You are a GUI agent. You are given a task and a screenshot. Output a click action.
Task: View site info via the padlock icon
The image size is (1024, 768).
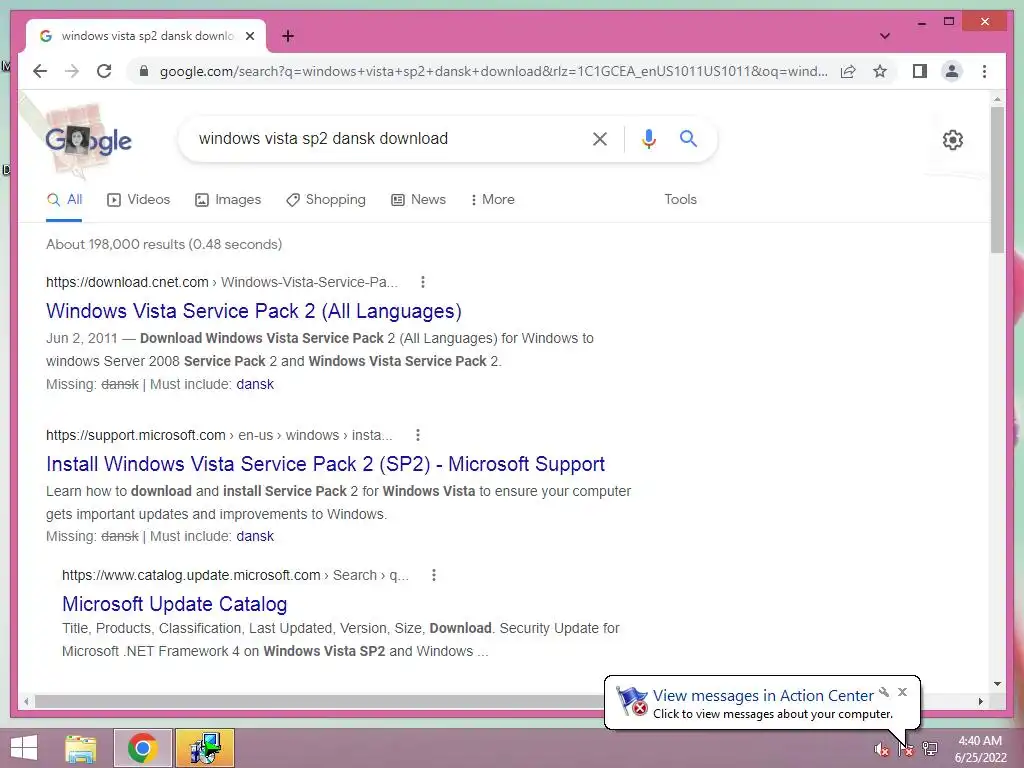(144, 71)
